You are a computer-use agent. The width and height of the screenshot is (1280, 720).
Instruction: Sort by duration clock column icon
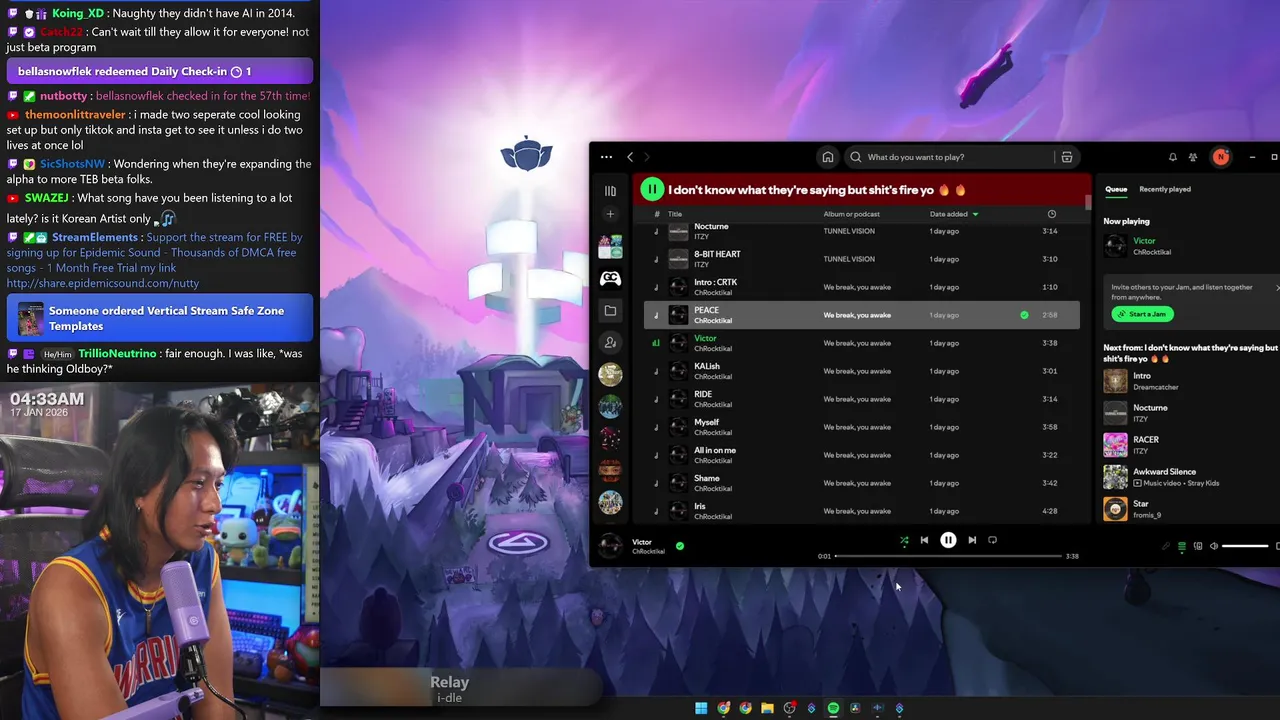pyautogui.click(x=1051, y=214)
